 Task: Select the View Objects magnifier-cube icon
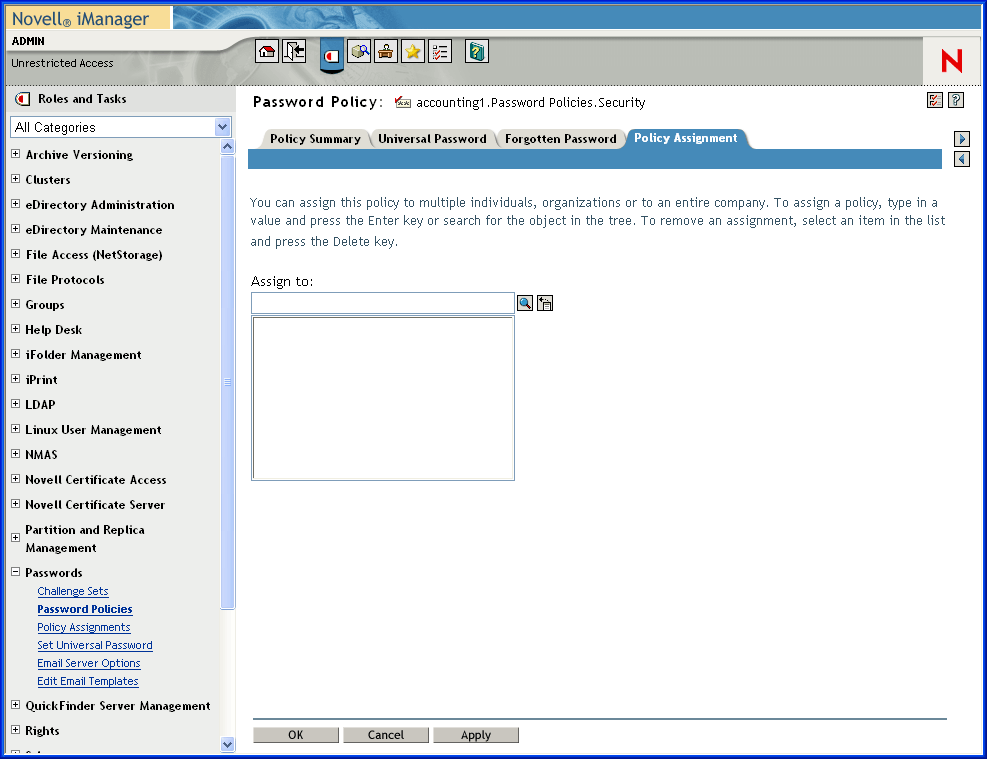pos(359,50)
